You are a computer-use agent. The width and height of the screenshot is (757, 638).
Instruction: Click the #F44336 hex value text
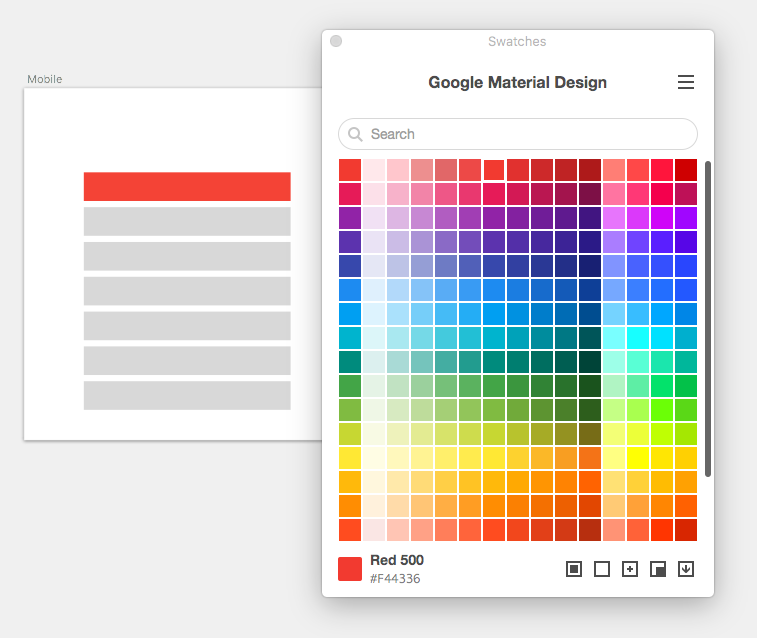pyautogui.click(x=395, y=578)
